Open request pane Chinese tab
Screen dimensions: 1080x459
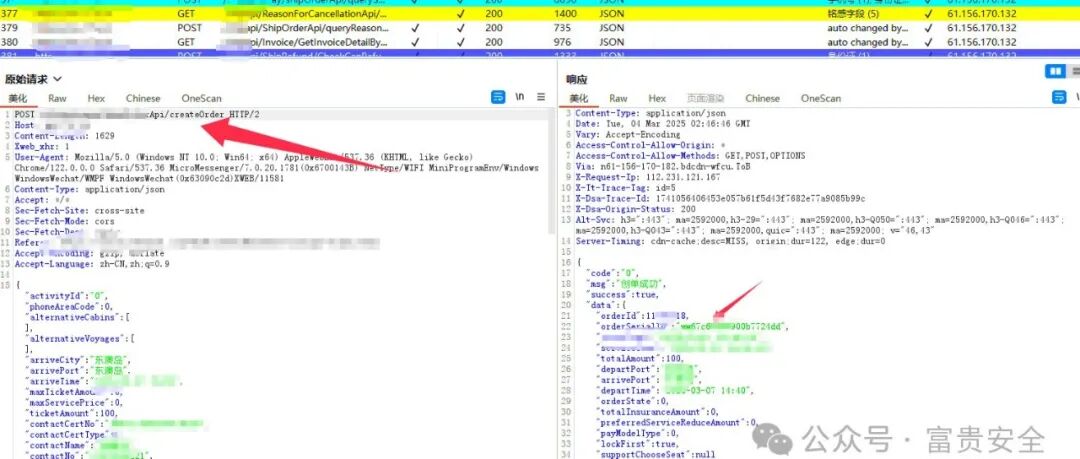143,98
